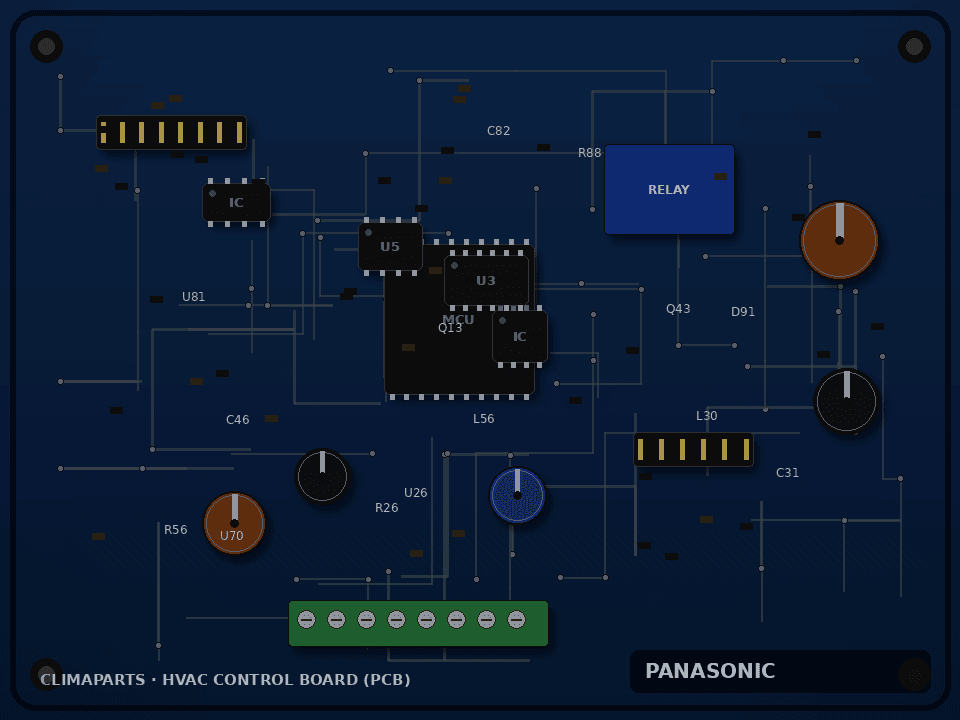Click the top-left mounting hole
Image resolution: width=960 pixels, height=720 pixels.
click(47, 47)
